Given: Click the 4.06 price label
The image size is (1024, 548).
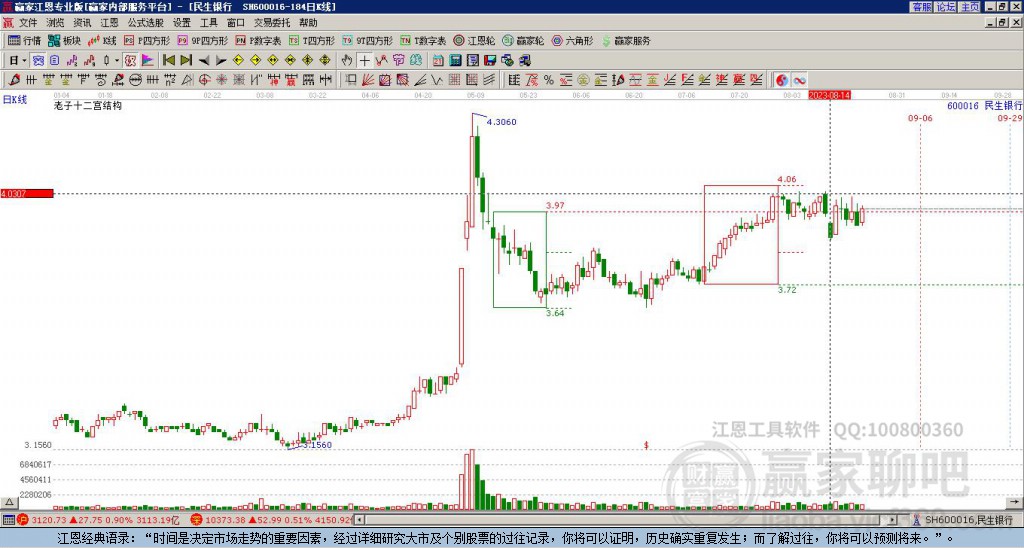Looking at the screenshot, I should (x=787, y=179).
